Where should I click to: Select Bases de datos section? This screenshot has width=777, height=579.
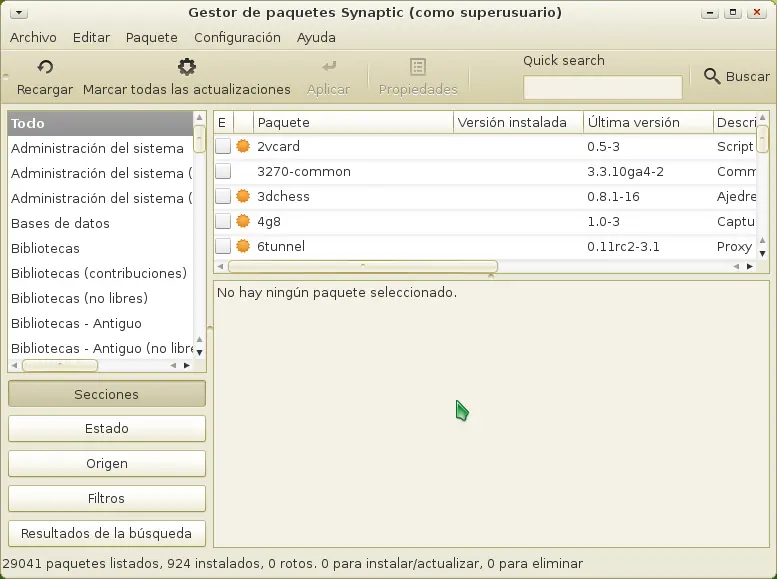coord(100,223)
